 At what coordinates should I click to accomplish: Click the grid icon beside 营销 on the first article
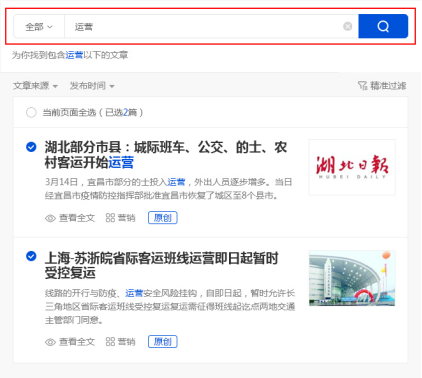[110, 218]
